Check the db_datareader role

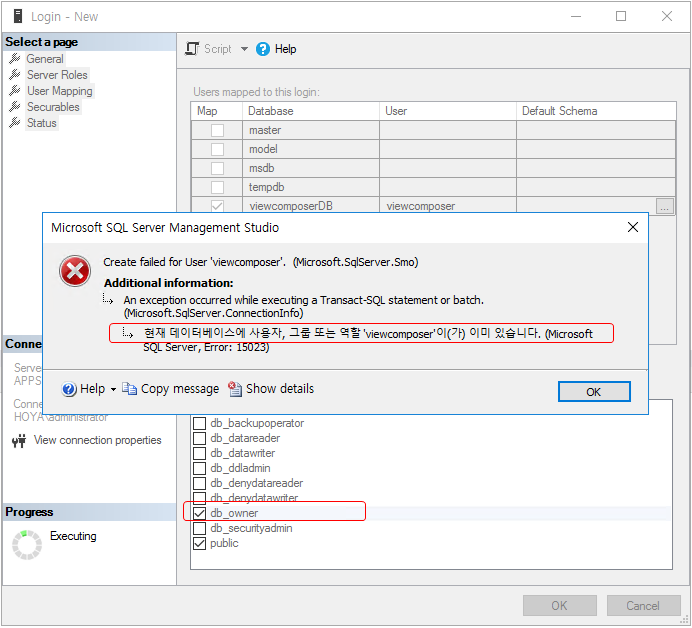pos(199,438)
